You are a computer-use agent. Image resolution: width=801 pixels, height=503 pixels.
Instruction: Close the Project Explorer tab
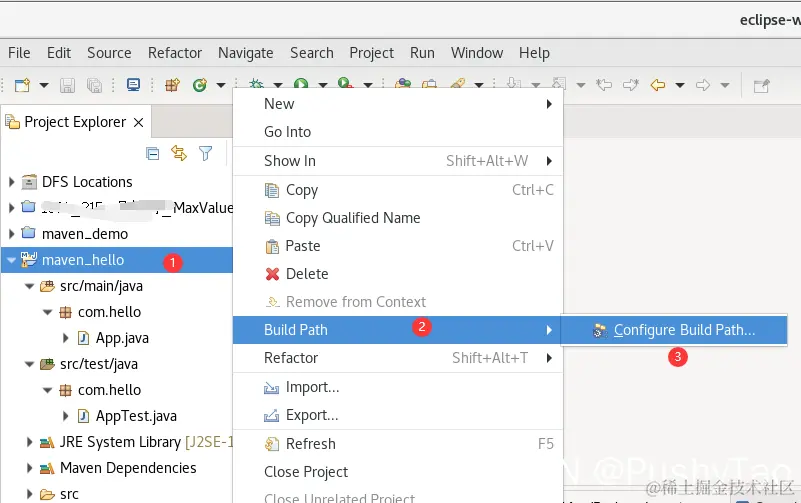point(138,123)
